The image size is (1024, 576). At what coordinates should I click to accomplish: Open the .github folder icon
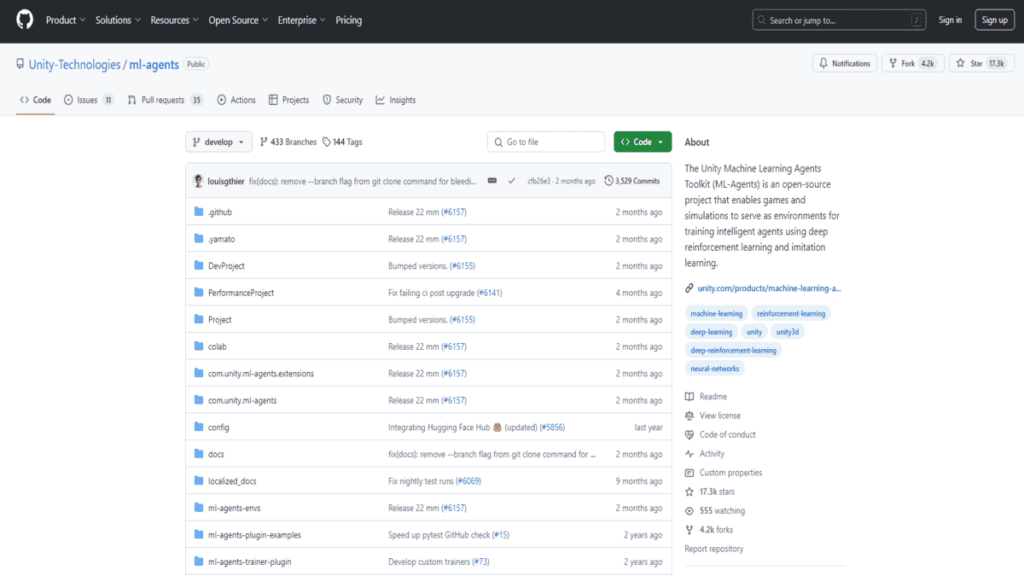[199, 212]
